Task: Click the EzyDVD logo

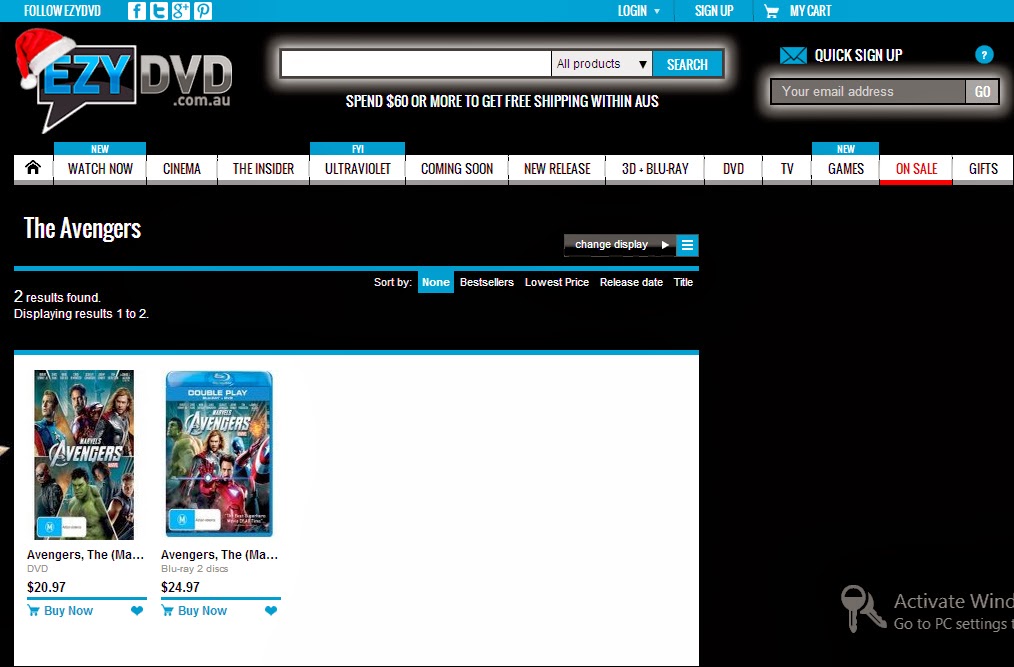Action: click(124, 81)
